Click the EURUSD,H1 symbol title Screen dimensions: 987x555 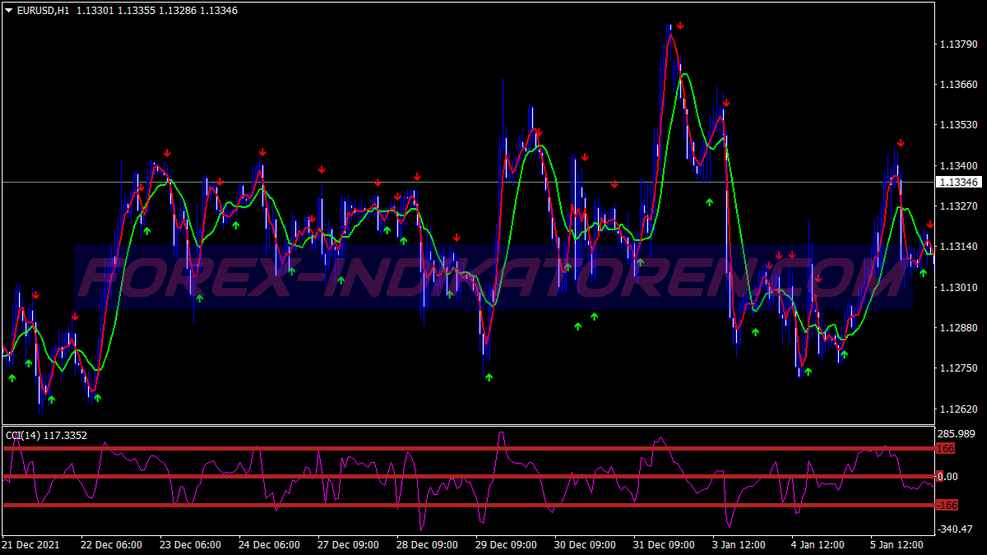[x=43, y=11]
